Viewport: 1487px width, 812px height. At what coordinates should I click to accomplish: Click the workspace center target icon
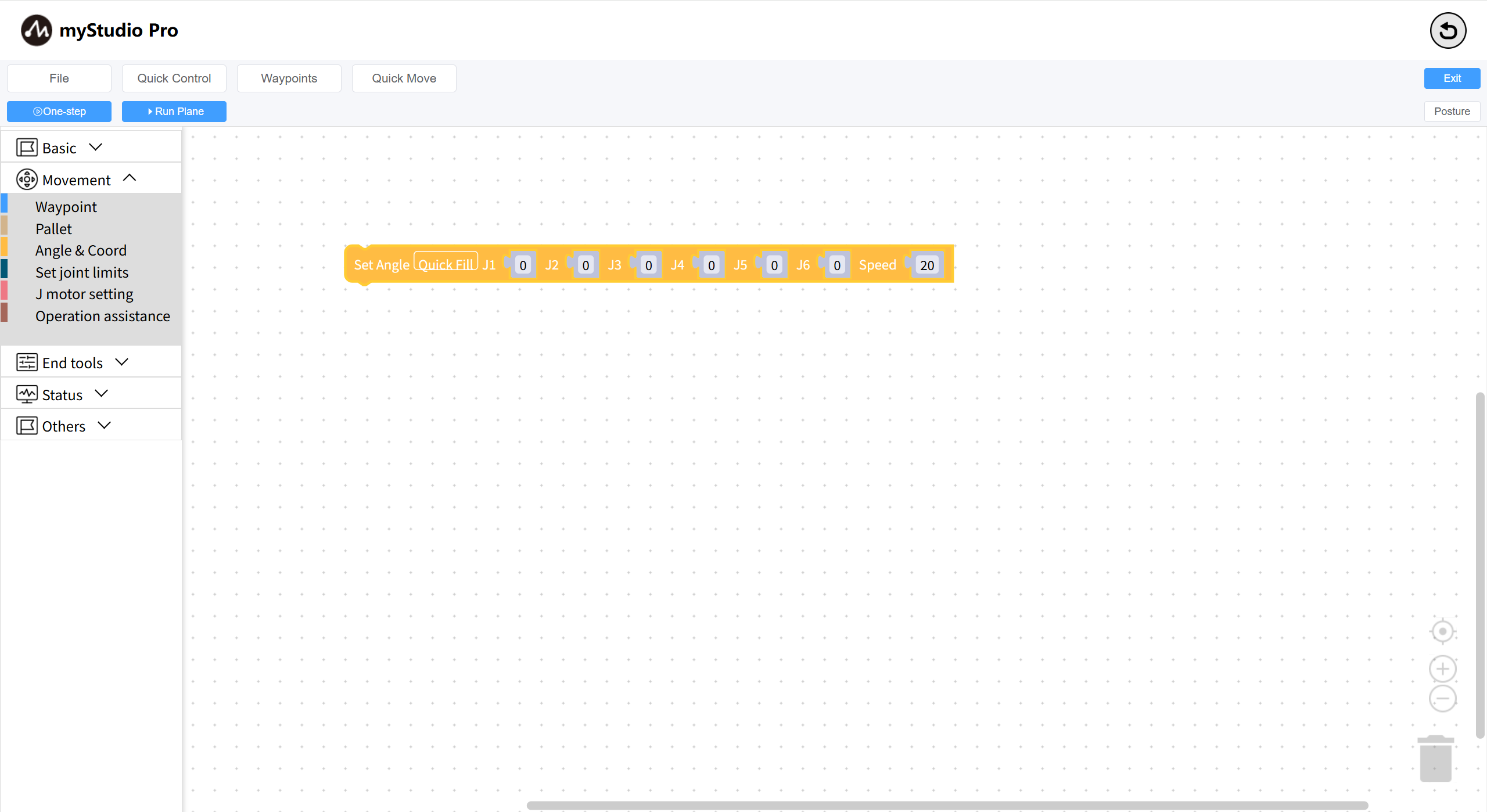[1442, 631]
